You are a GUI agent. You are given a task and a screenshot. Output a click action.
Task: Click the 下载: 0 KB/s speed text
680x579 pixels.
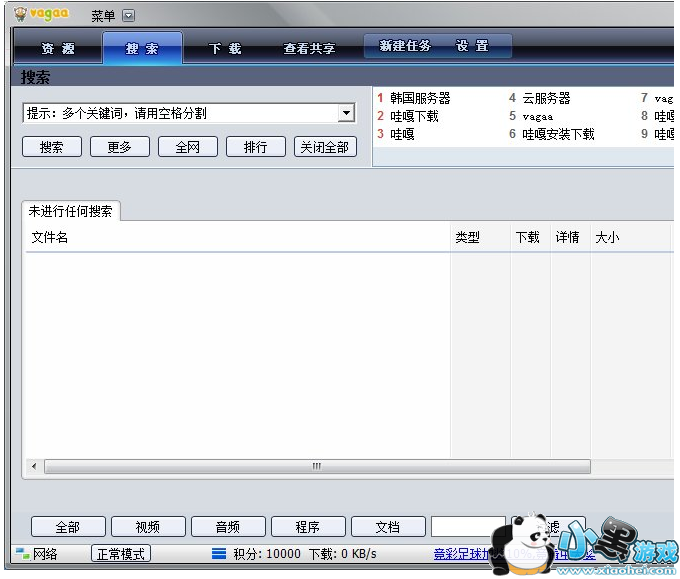(343, 554)
